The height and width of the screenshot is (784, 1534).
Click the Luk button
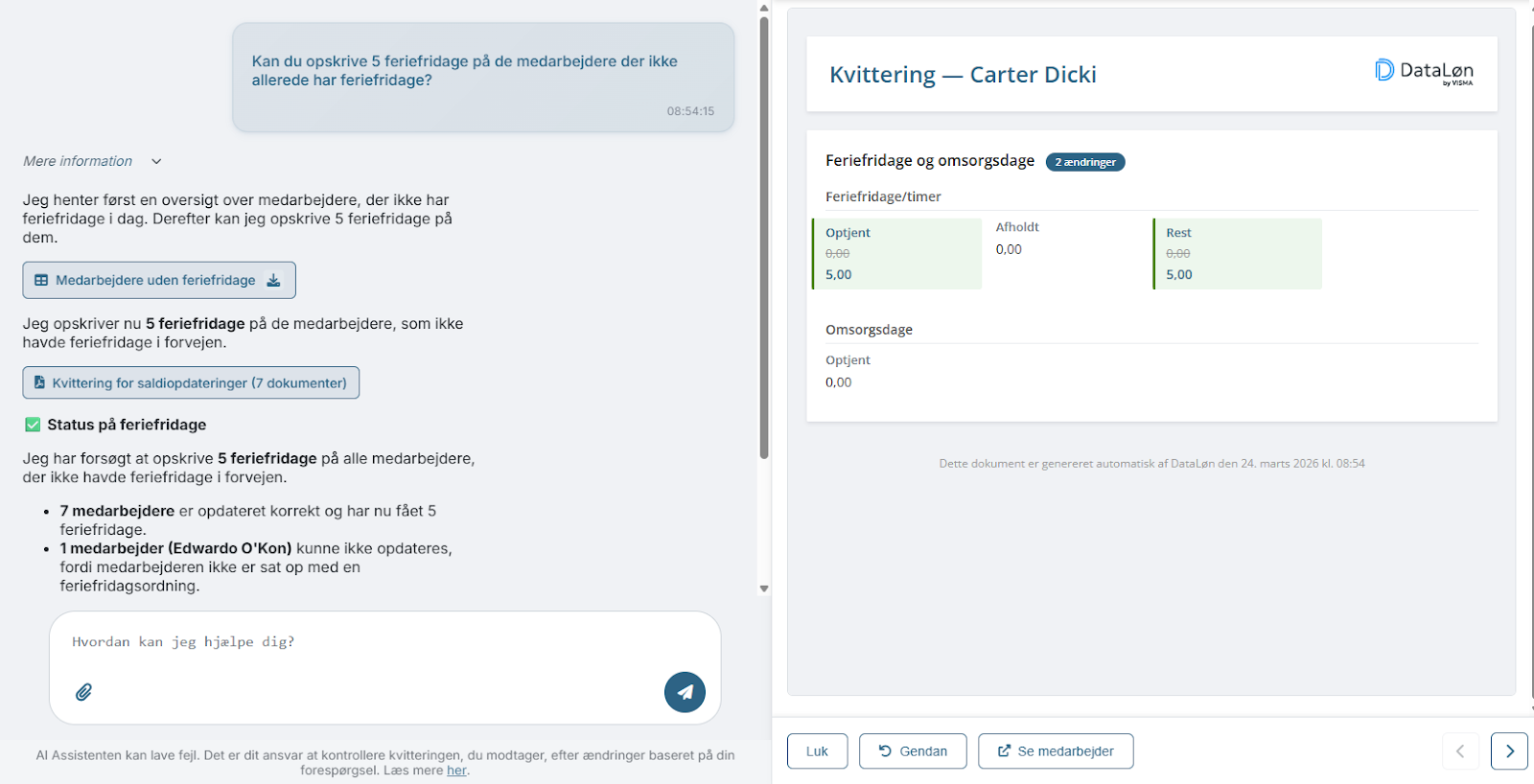(817, 751)
